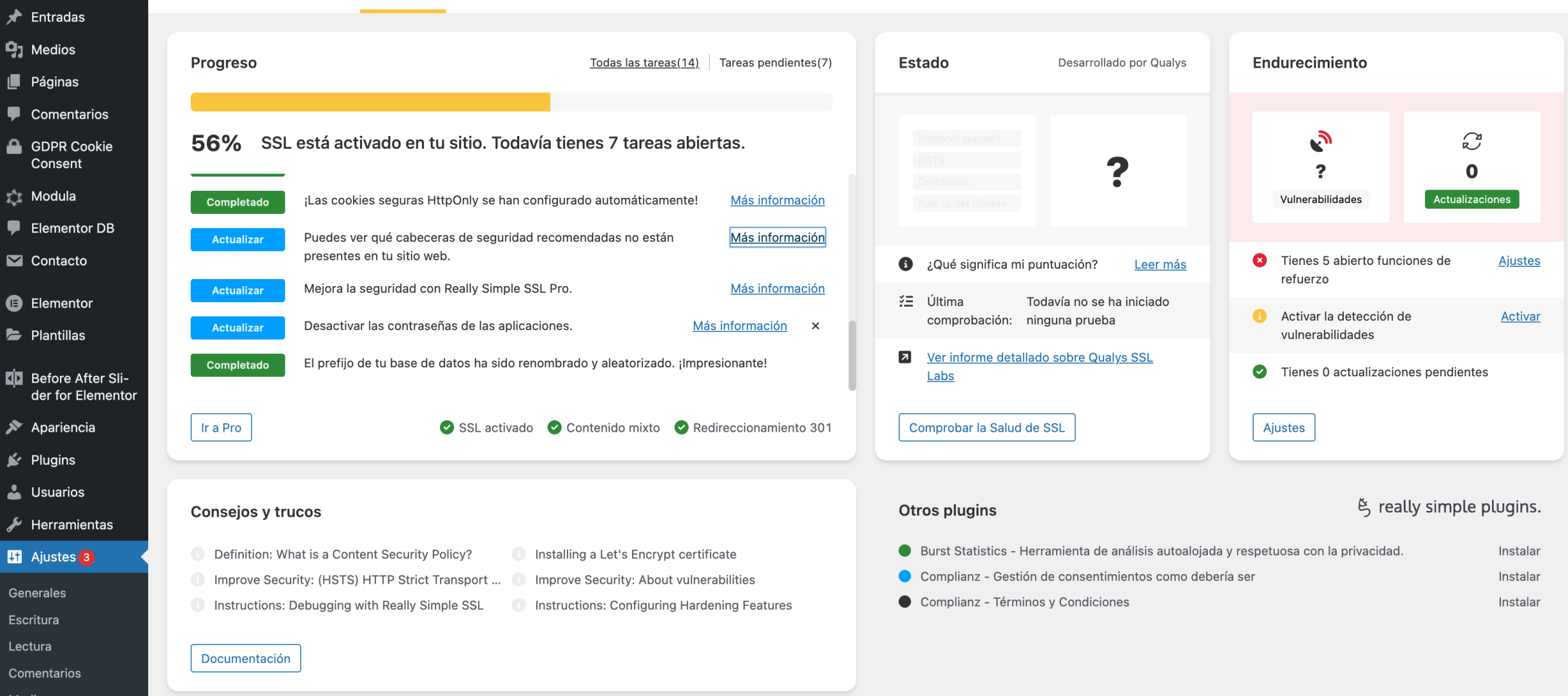Click the Elementor DB comment icon
Image resolution: width=1568 pixels, height=696 pixels.
click(14, 228)
